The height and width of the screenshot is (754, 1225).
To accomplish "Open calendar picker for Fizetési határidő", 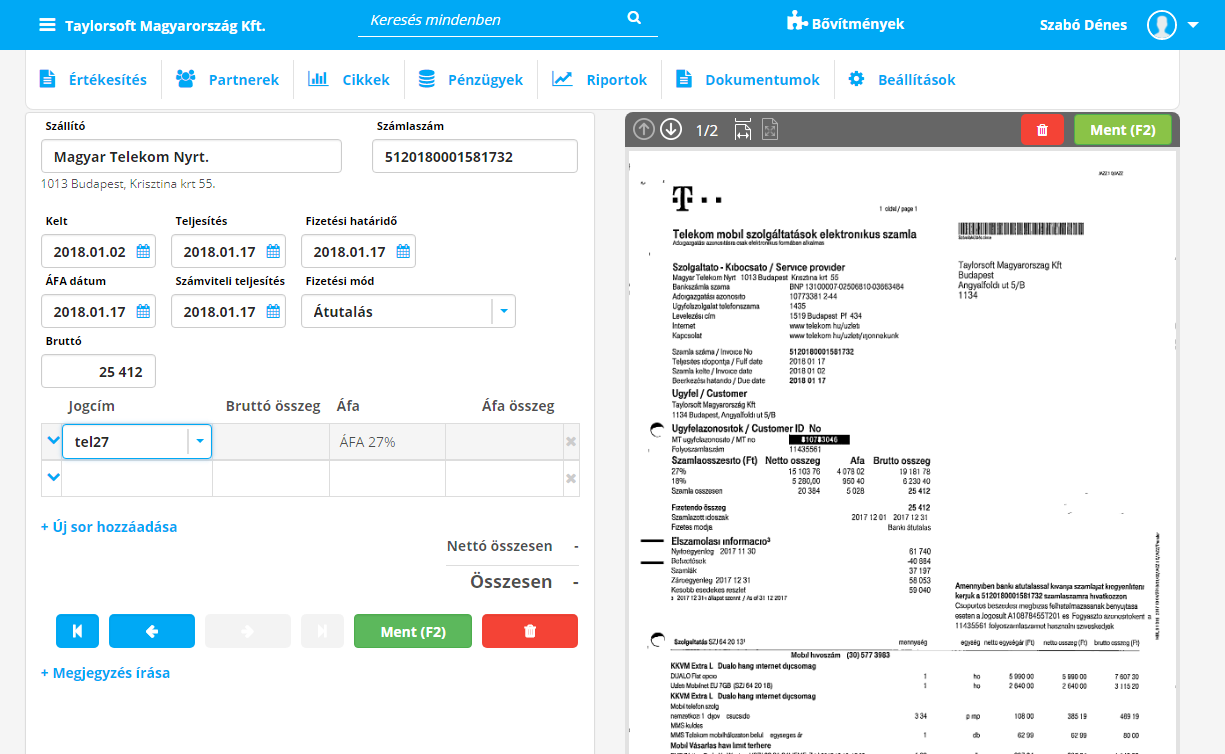I will pyautogui.click(x=403, y=252).
